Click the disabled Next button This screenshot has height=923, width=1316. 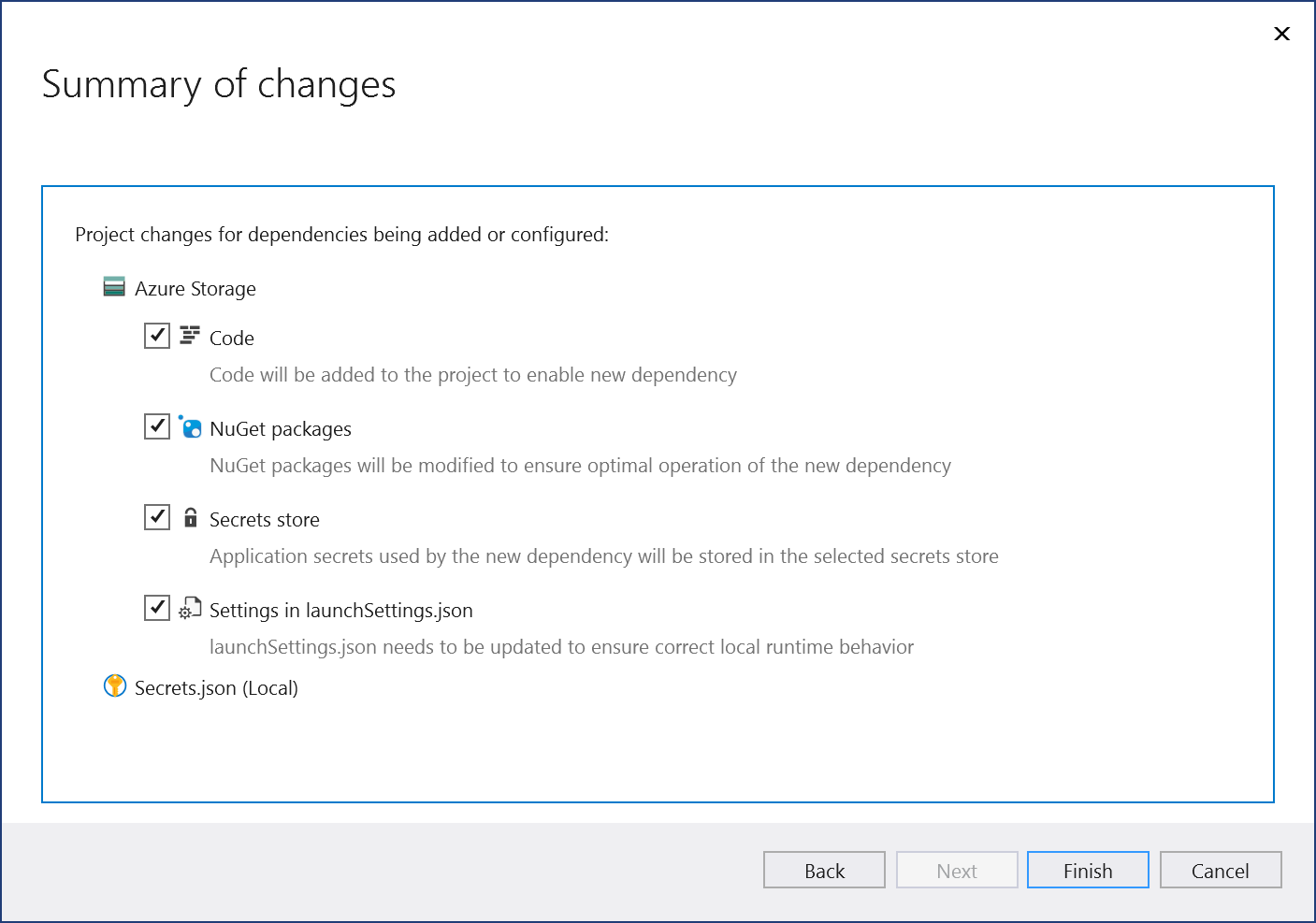[x=957, y=870]
